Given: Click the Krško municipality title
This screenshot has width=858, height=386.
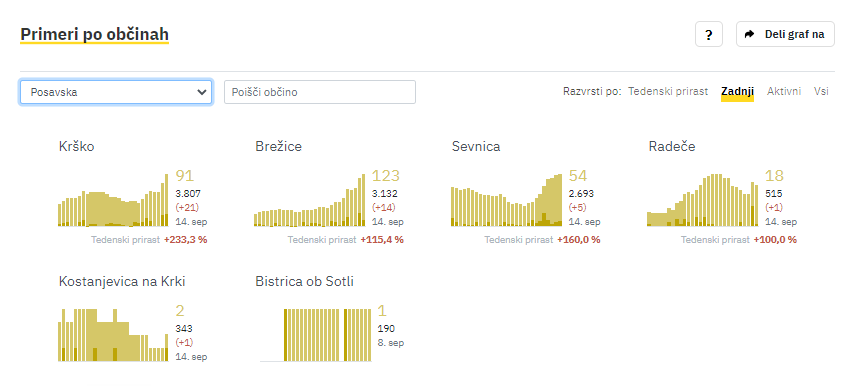Looking at the screenshot, I should click(77, 146).
